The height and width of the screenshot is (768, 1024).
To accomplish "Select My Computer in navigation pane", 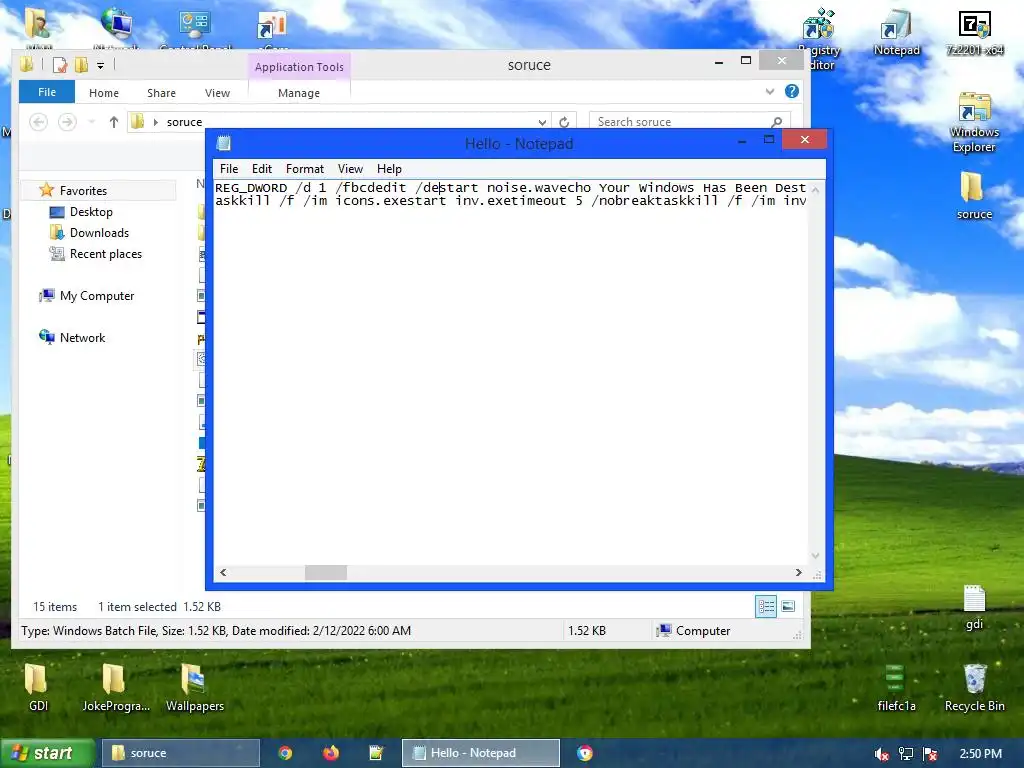I will (97, 296).
